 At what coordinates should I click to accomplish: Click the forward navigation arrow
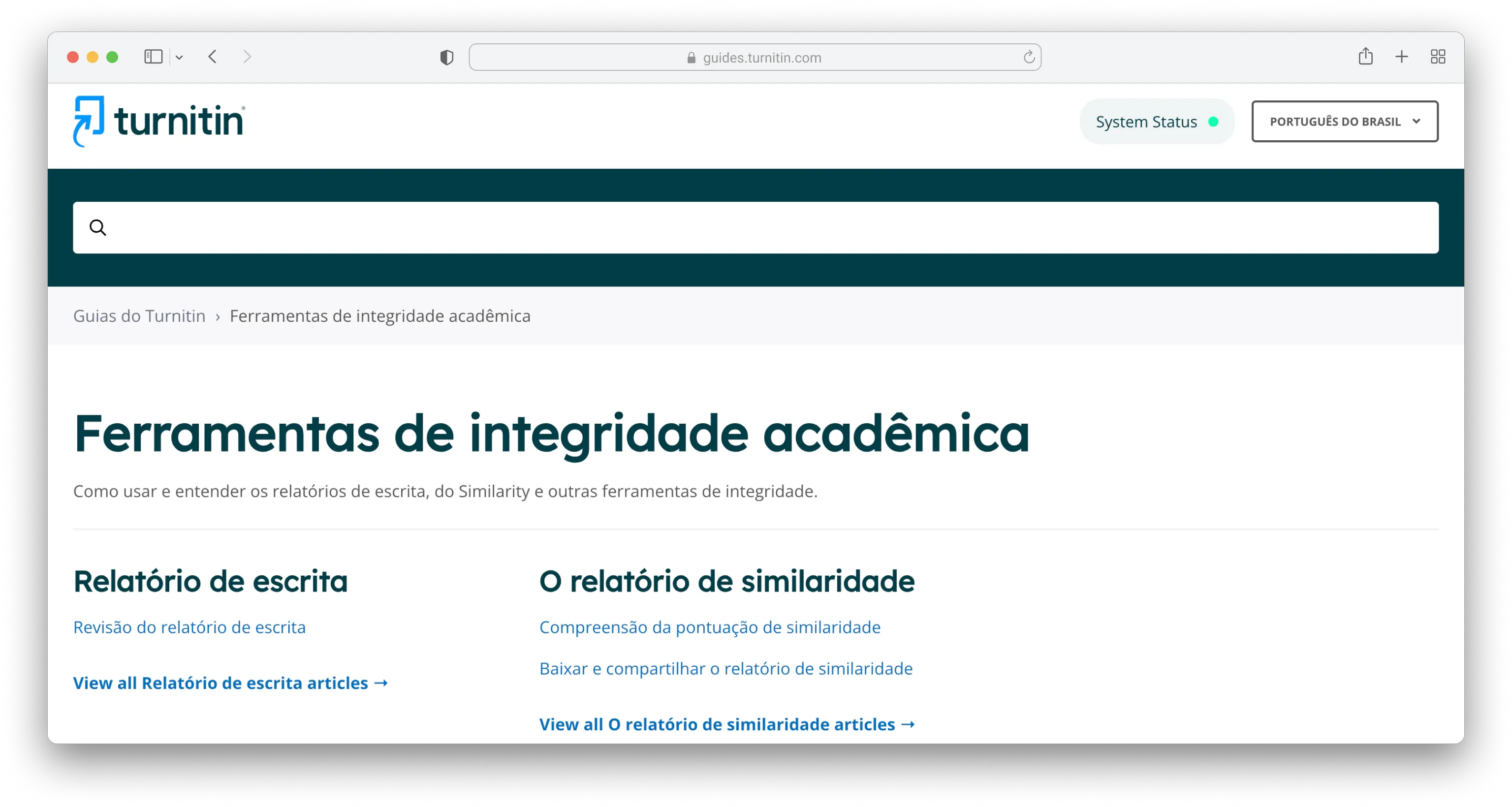pos(247,57)
